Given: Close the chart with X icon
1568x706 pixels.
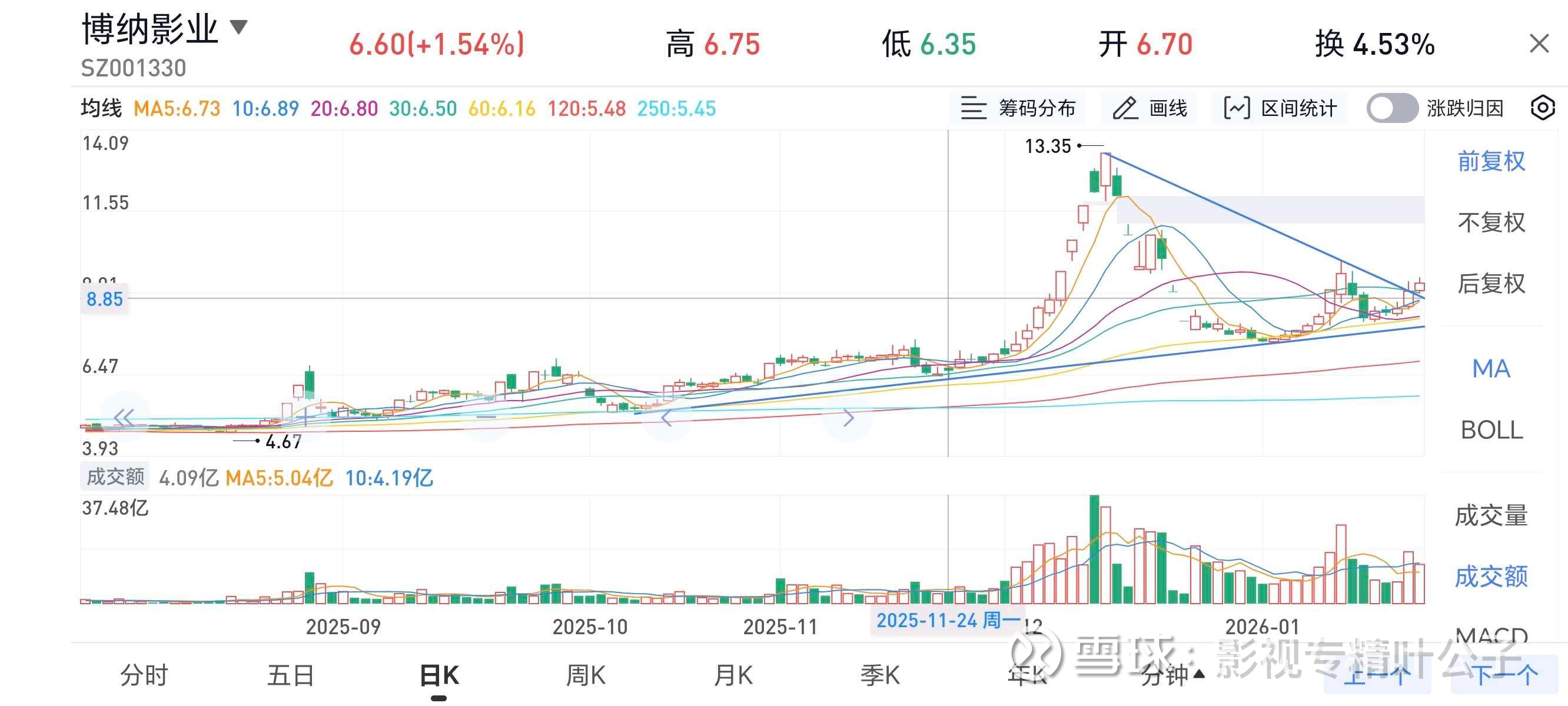Looking at the screenshot, I should point(1539,44).
